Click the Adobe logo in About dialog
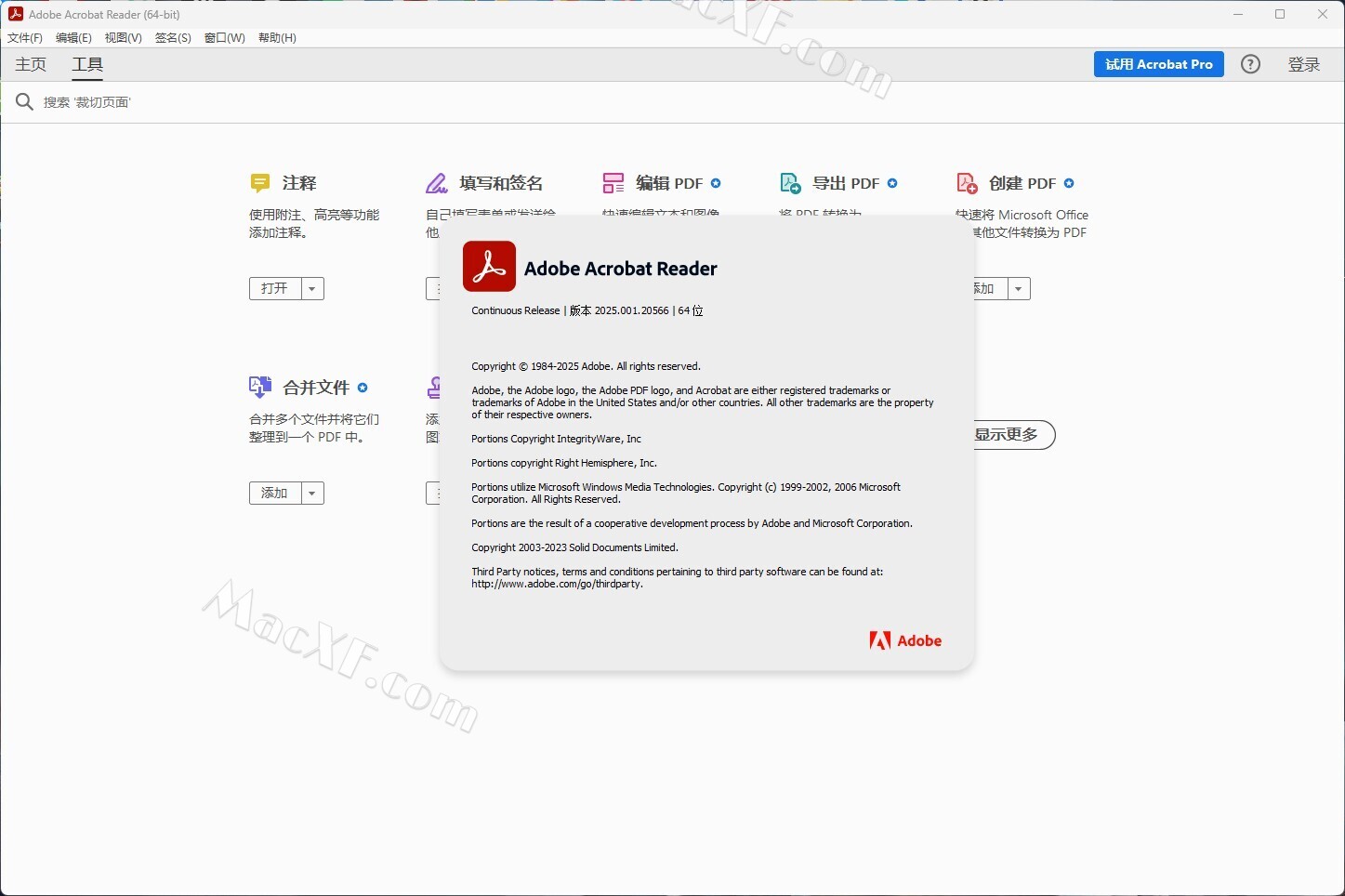Screen dimensions: 1345x896 905,640
